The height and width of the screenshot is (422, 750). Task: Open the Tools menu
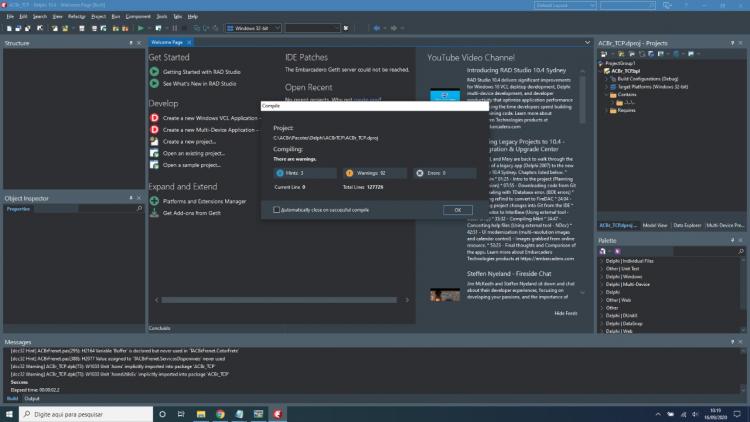(162, 17)
